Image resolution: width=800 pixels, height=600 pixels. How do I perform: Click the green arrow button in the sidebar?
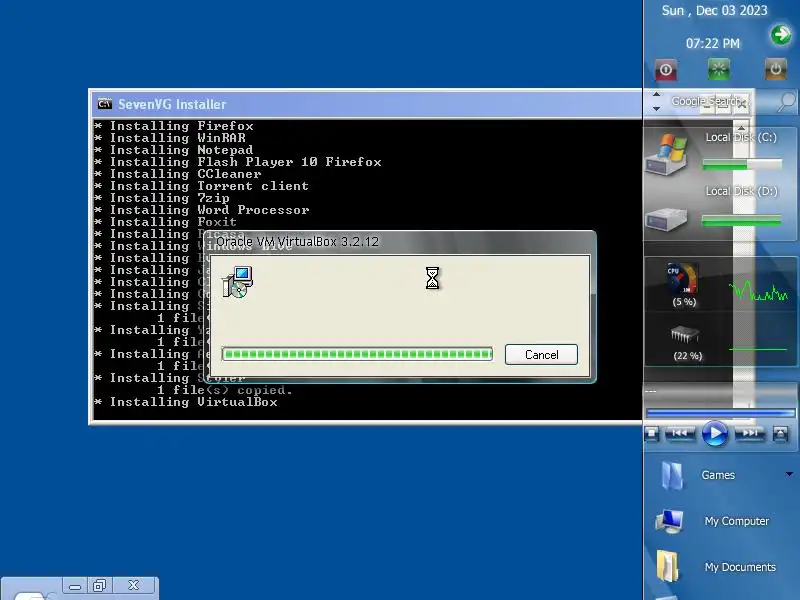coord(781,35)
